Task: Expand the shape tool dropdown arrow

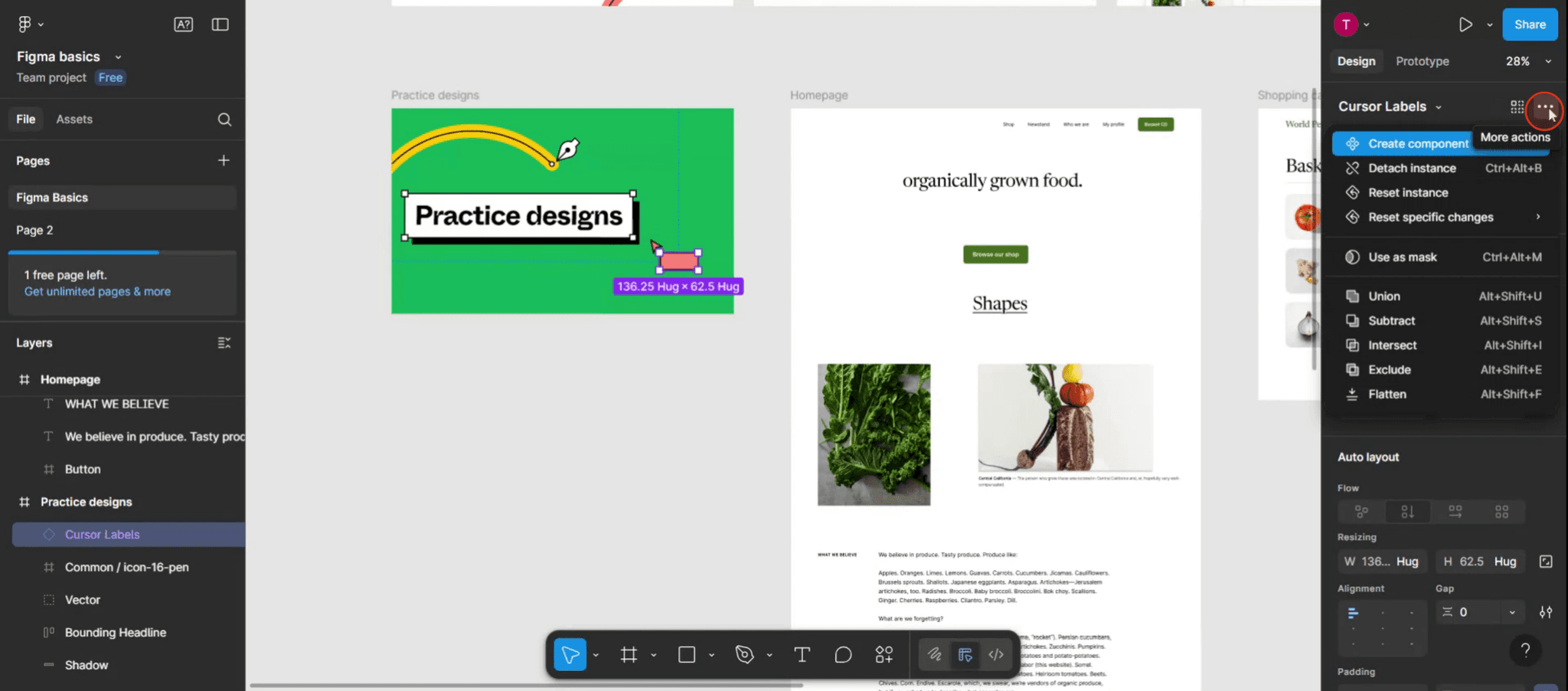Action: (711, 655)
